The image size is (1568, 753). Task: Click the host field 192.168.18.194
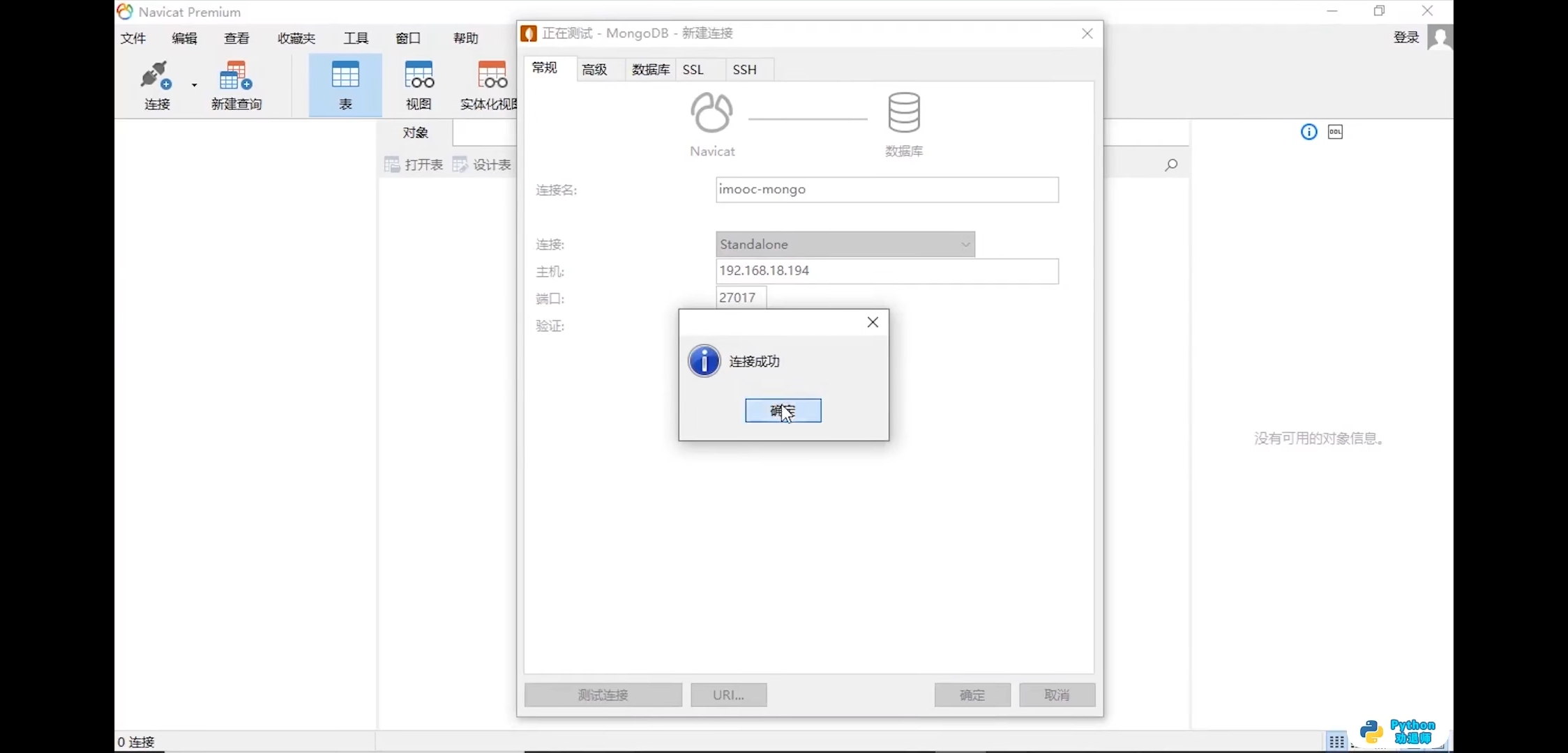[x=887, y=271]
